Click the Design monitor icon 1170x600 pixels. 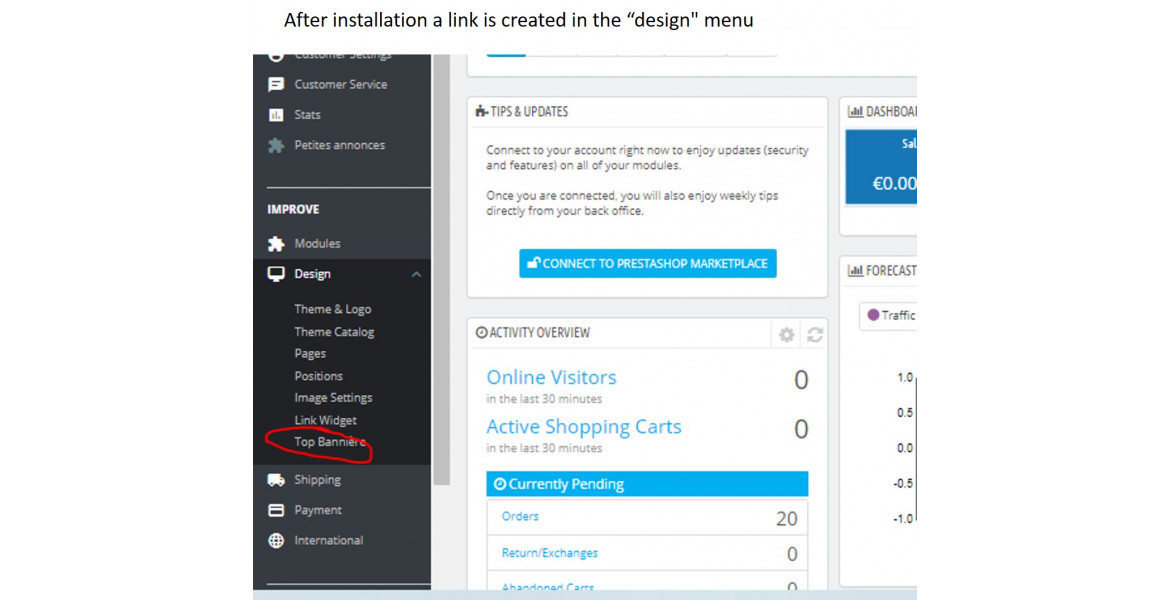point(274,273)
